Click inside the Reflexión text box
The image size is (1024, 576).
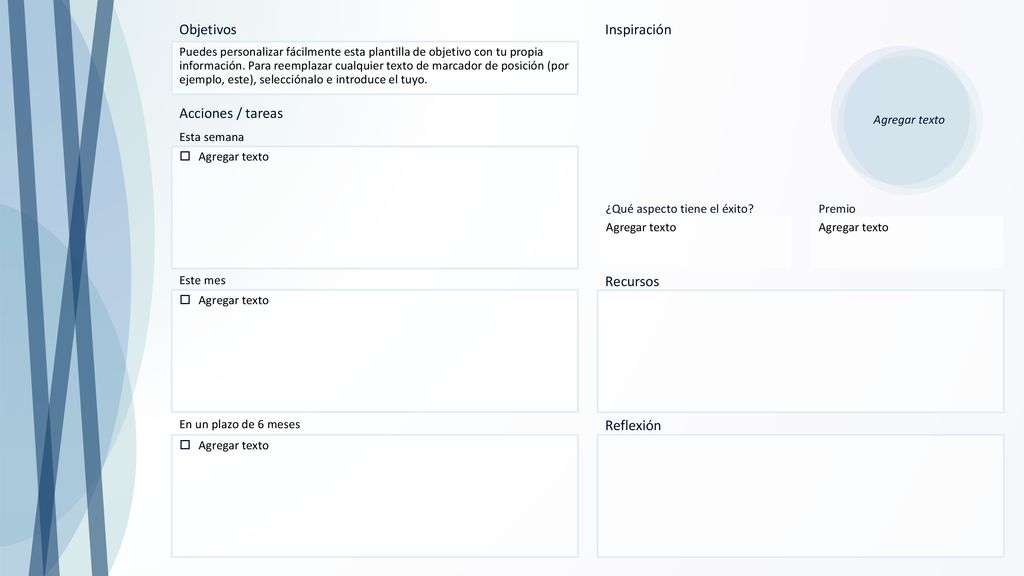coord(801,496)
